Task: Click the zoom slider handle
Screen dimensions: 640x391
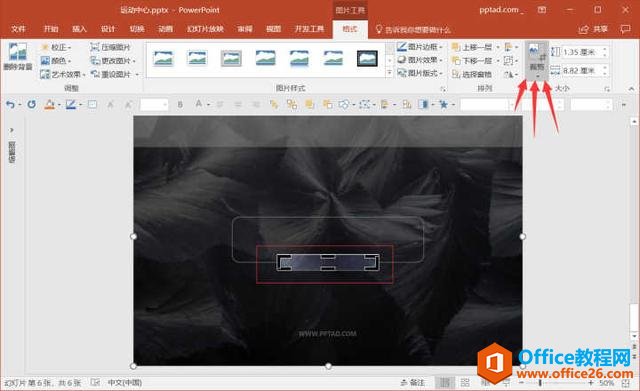Action: 540,382
